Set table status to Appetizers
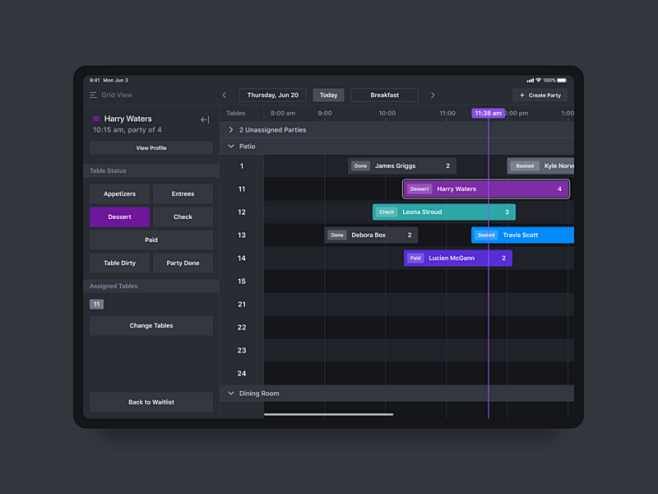The image size is (658, 494). click(119, 194)
